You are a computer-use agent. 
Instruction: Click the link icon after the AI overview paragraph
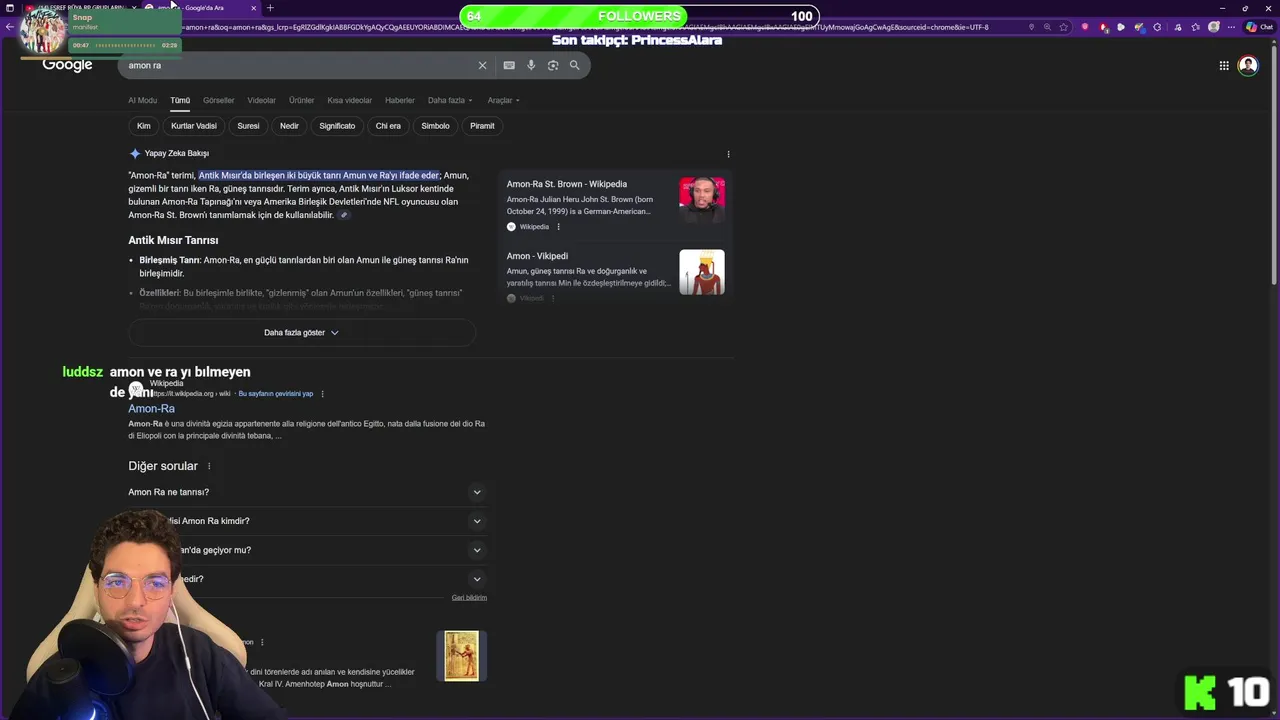pos(344,215)
